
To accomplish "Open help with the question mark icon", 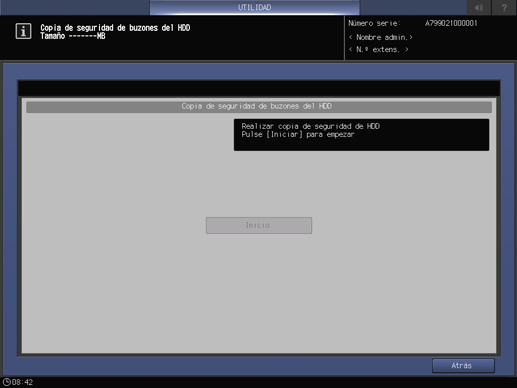I will point(504,7).
